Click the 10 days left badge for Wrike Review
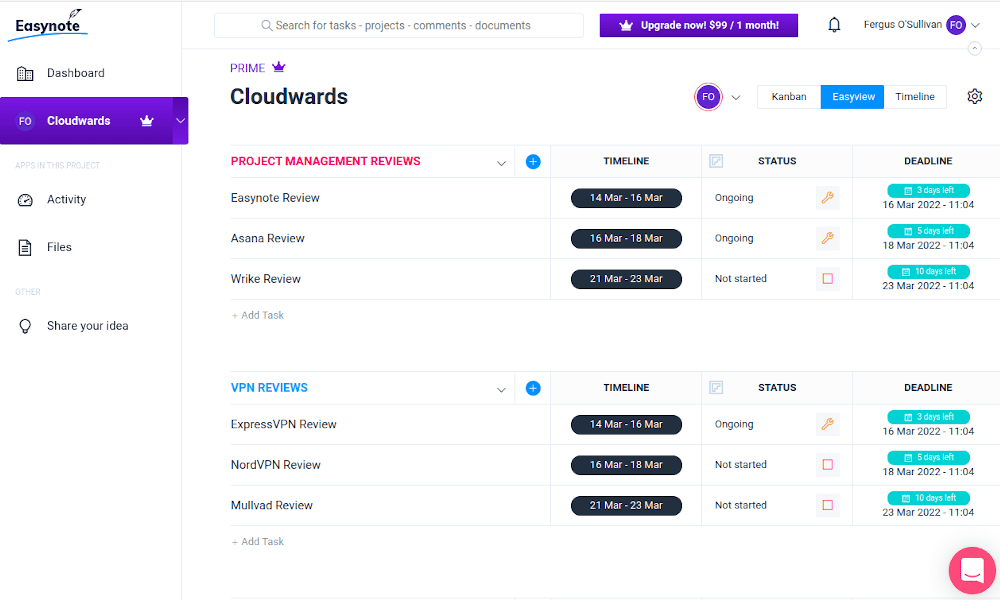Image resolution: width=1000 pixels, height=600 pixels. pos(929,271)
